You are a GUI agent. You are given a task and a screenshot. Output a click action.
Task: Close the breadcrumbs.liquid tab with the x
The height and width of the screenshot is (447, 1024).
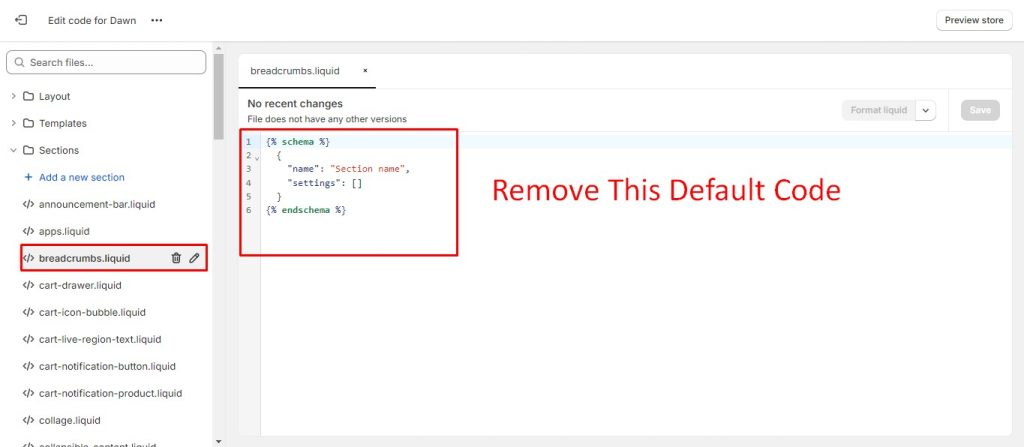[x=365, y=71]
